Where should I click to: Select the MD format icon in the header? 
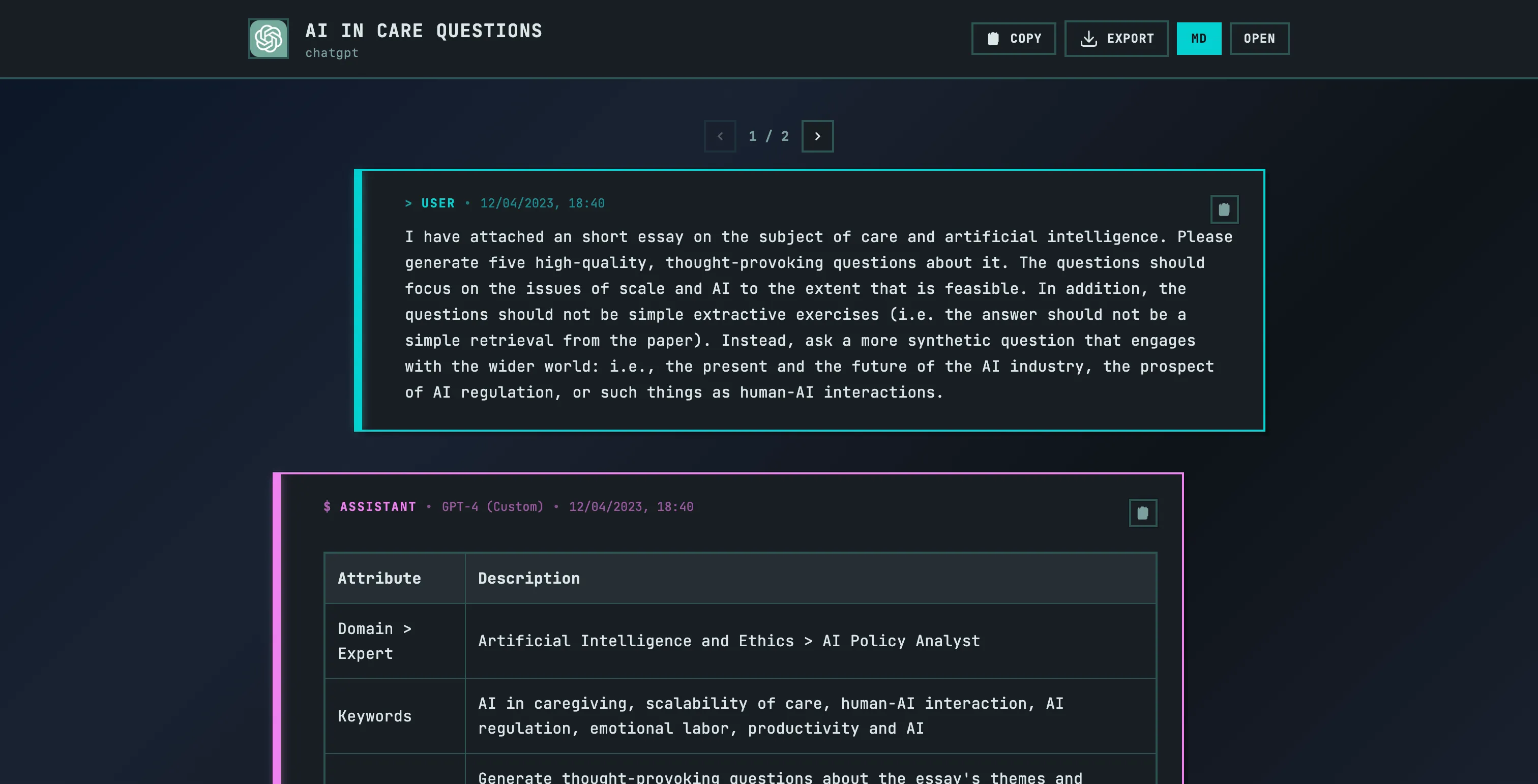click(1199, 38)
